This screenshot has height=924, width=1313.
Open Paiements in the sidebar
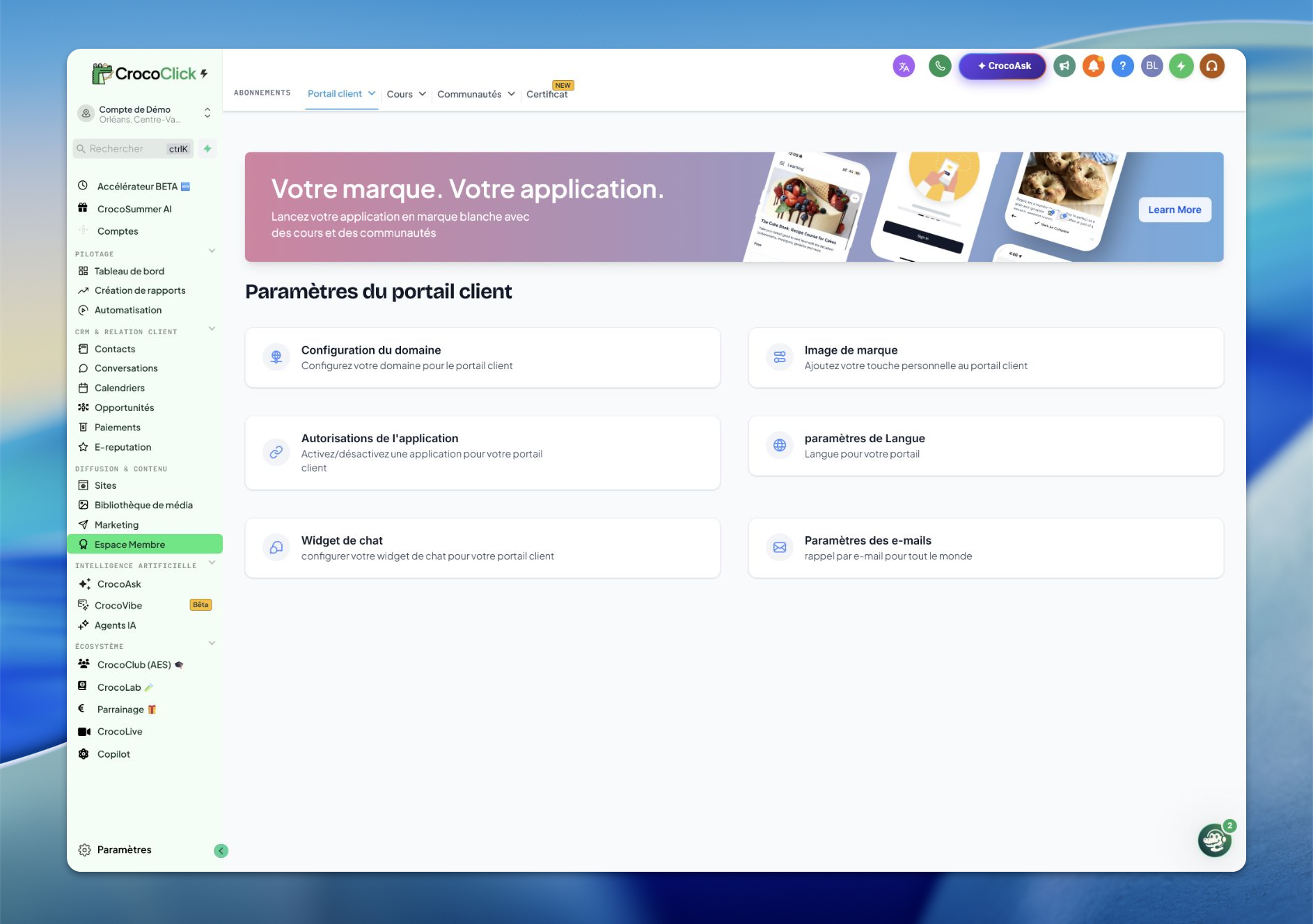(x=118, y=428)
